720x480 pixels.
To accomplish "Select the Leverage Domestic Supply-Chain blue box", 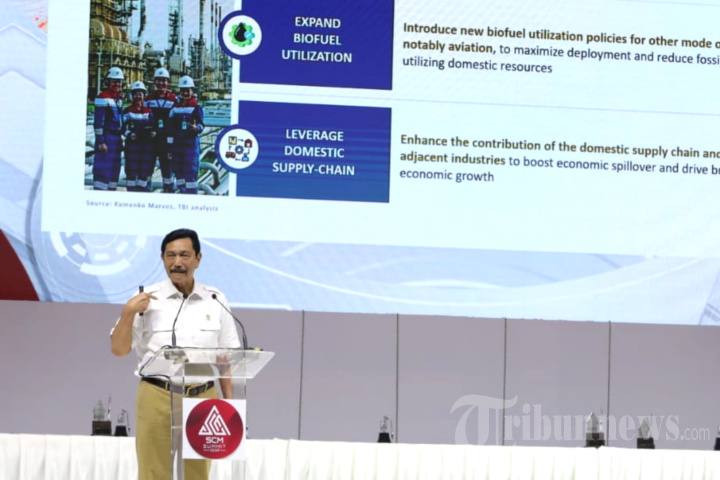I will point(314,150).
